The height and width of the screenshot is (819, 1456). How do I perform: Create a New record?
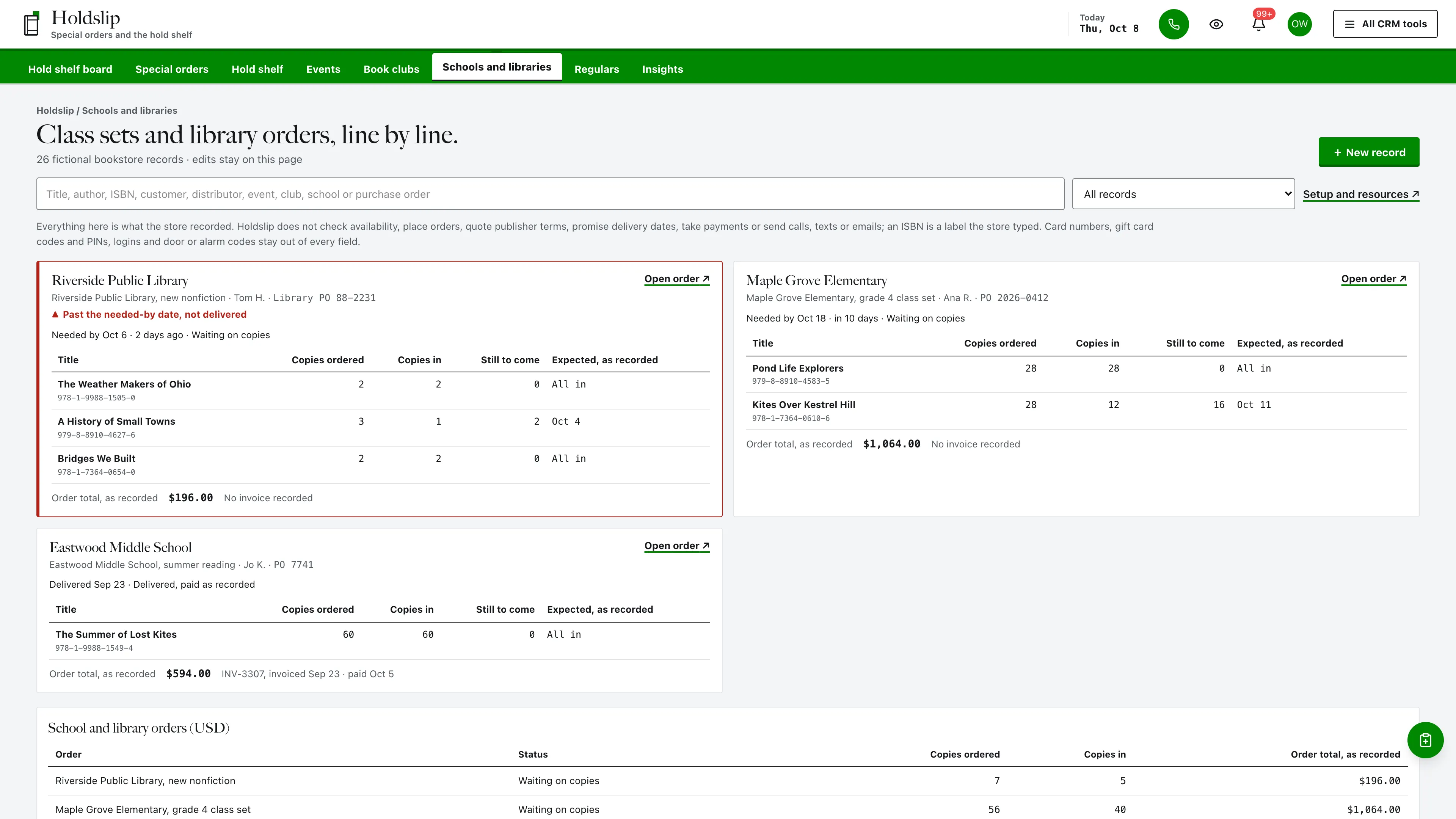pyautogui.click(x=1369, y=152)
